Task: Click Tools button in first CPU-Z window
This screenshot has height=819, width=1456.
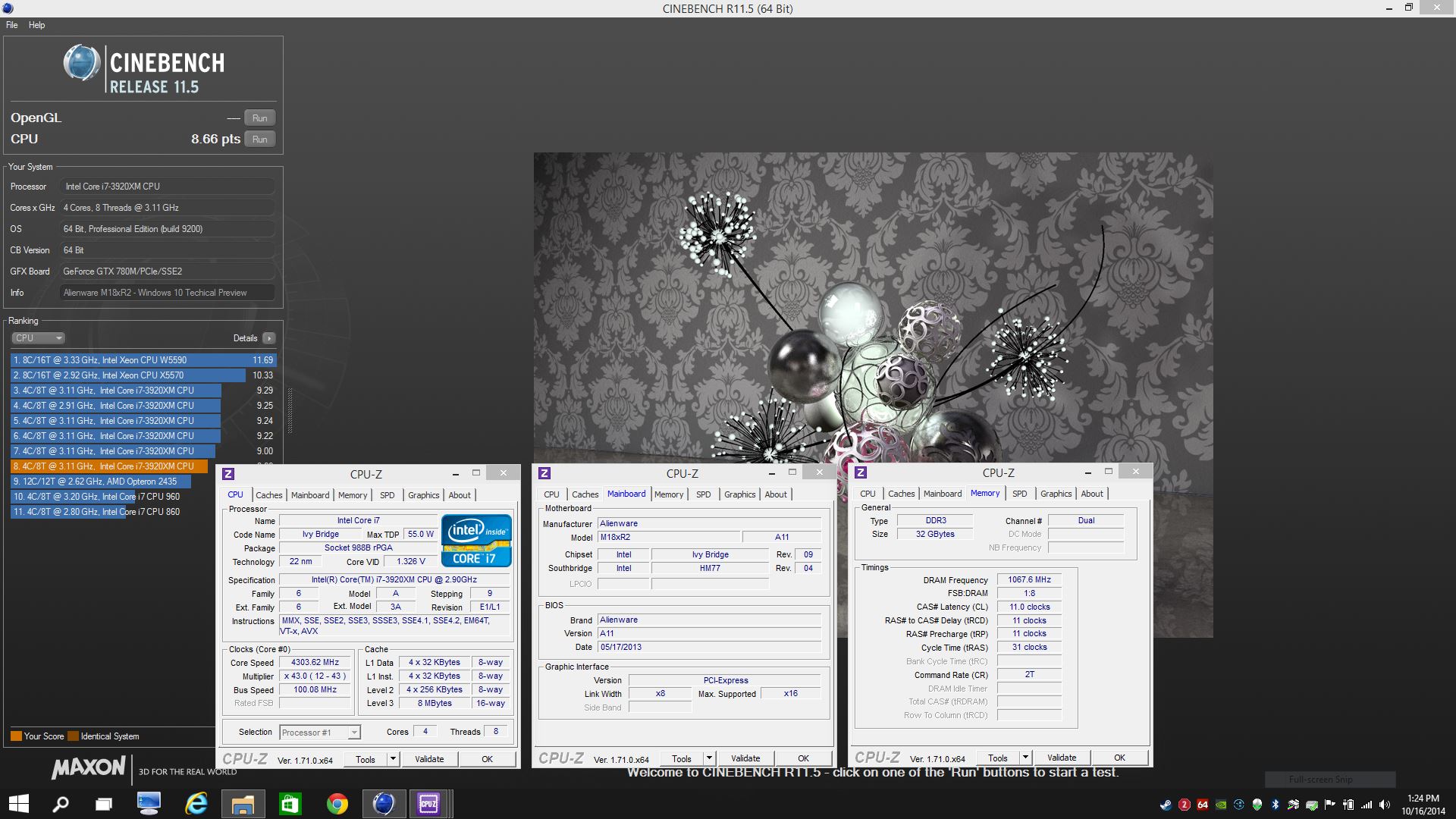Action: tap(366, 759)
